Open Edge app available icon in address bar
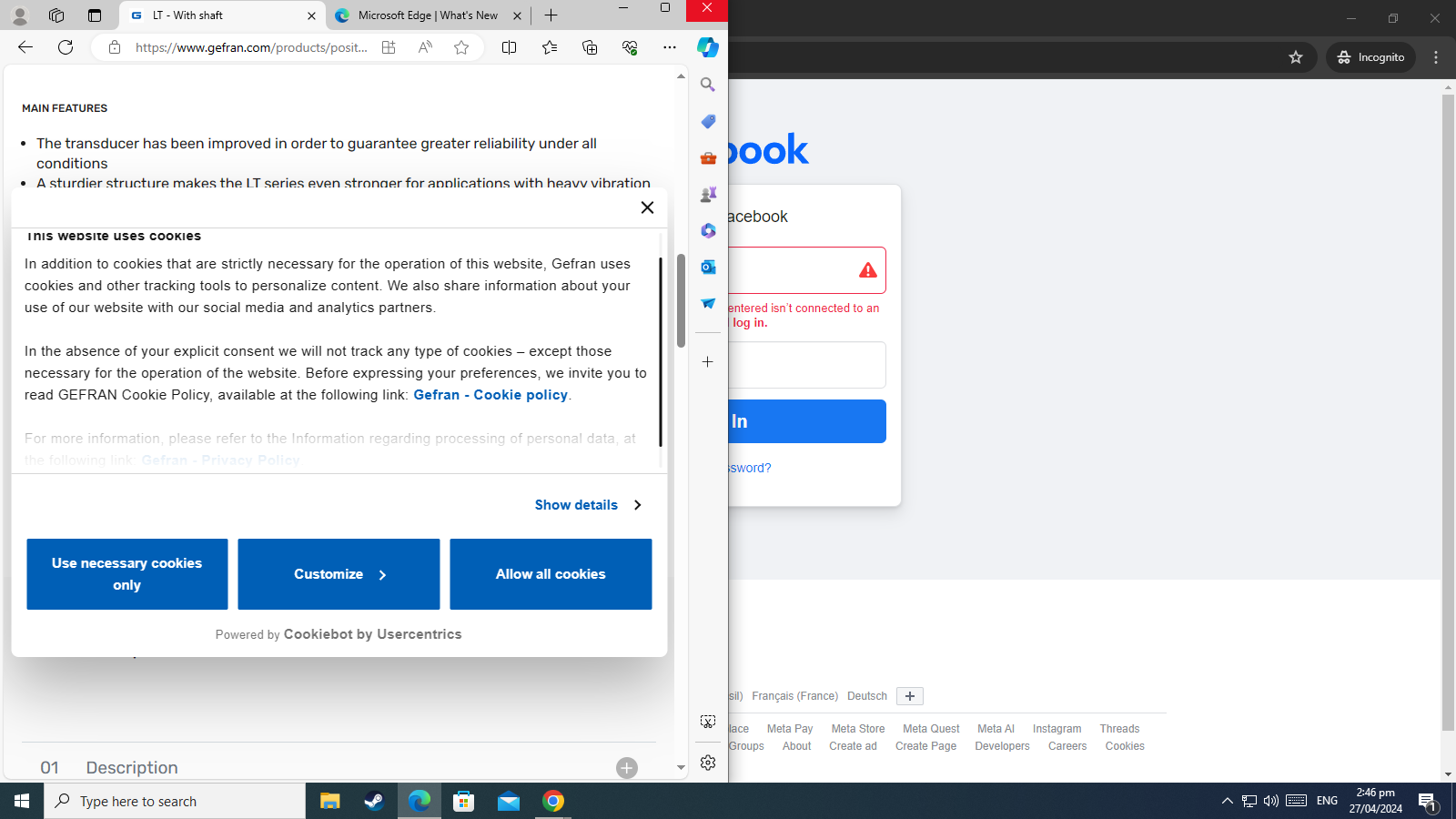Screen dimensions: 1456x819 point(389,47)
